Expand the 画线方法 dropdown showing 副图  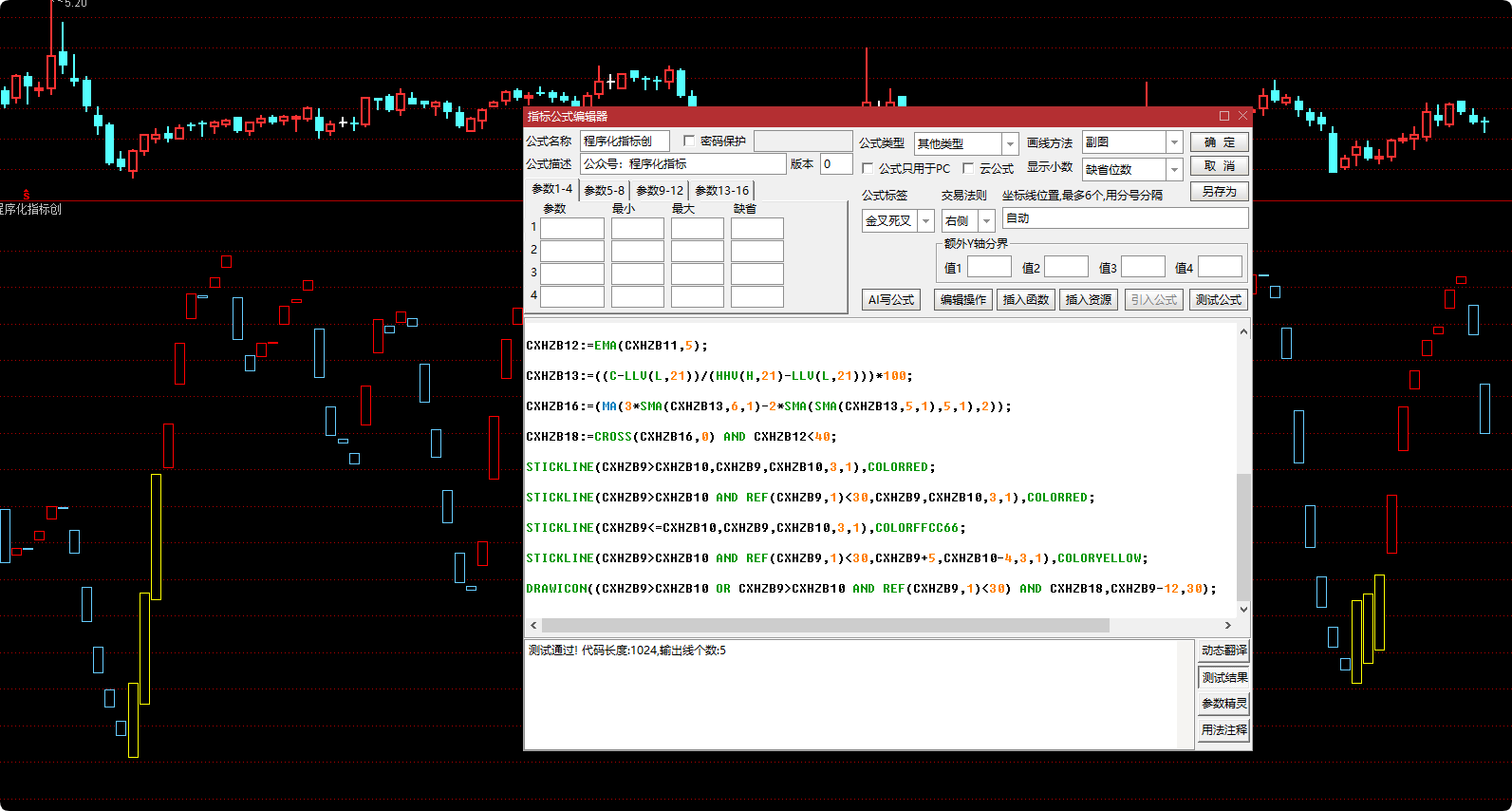point(1174,142)
